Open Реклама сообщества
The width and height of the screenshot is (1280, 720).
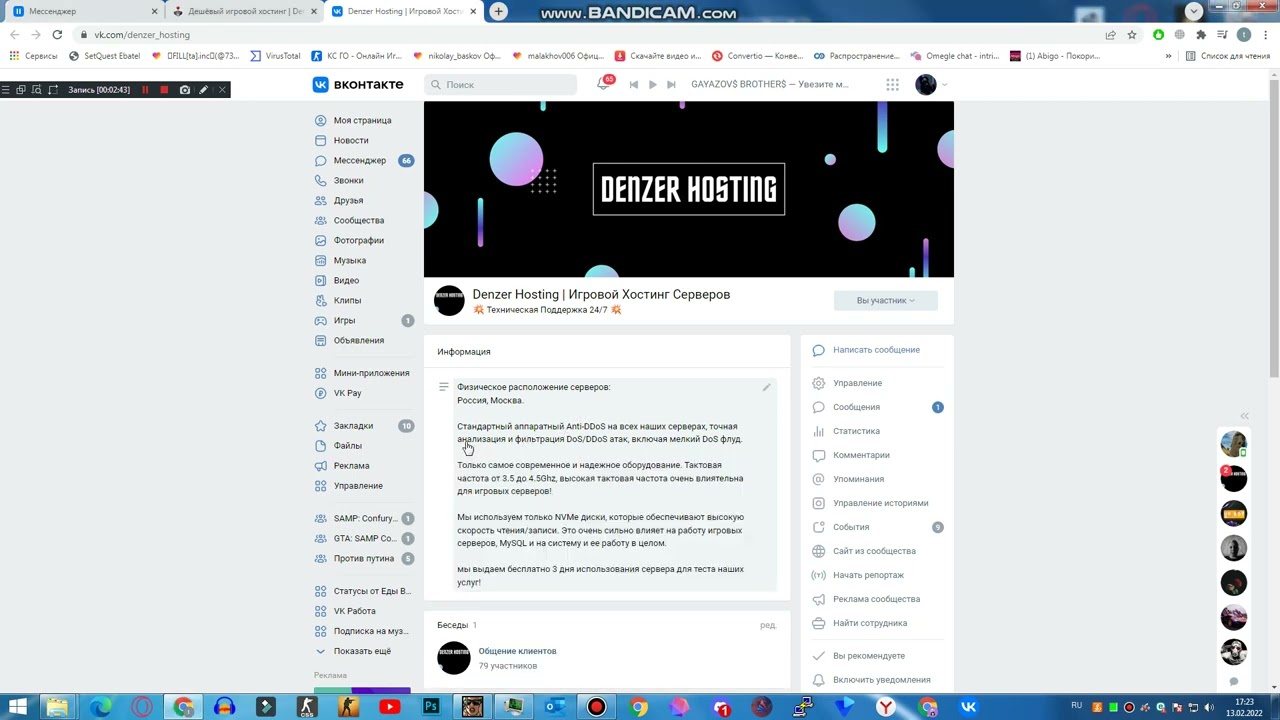click(x=876, y=599)
